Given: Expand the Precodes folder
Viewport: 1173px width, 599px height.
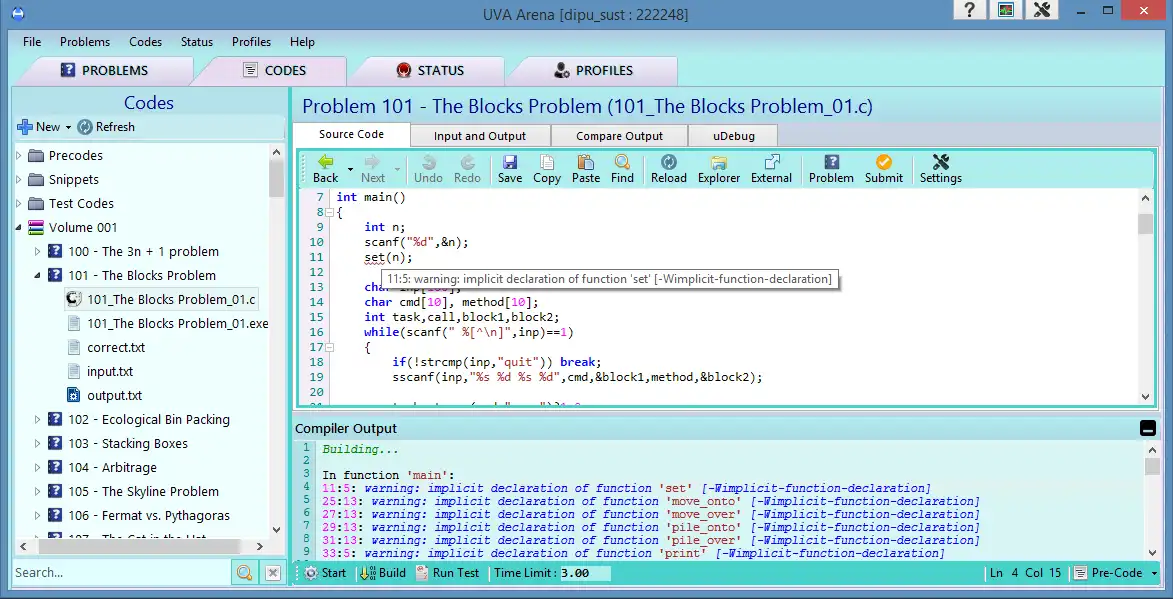Looking at the screenshot, I should (19, 156).
